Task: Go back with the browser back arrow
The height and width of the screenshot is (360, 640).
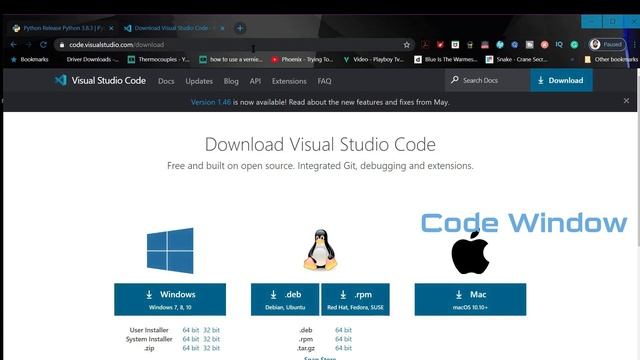Action: [13, 44]
